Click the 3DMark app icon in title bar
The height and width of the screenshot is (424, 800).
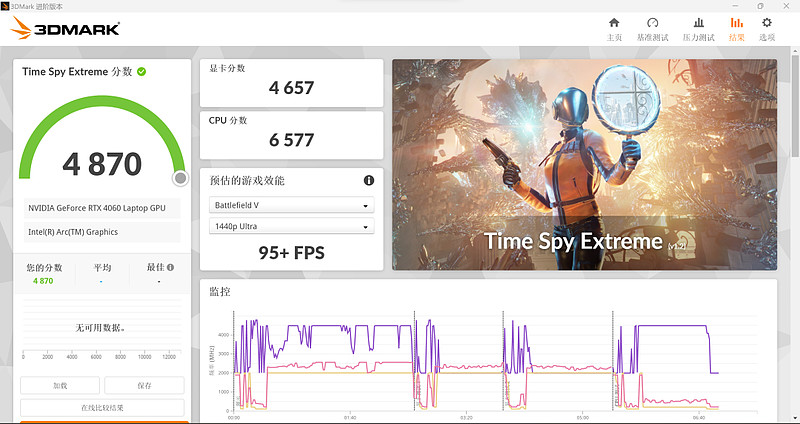[x=5, y=6]
